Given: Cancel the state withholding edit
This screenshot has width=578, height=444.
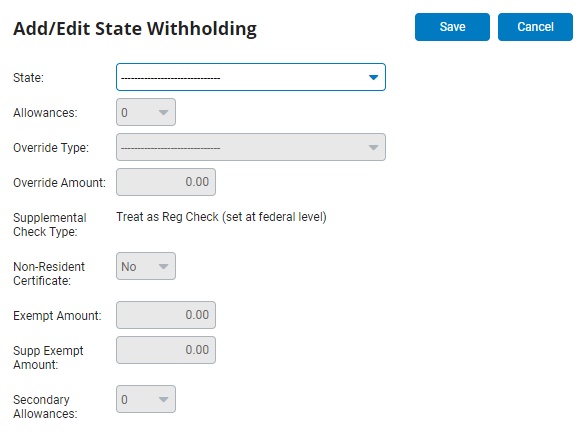Looking at the screenshot, I should pyautogui.click(x=535, y=27).
